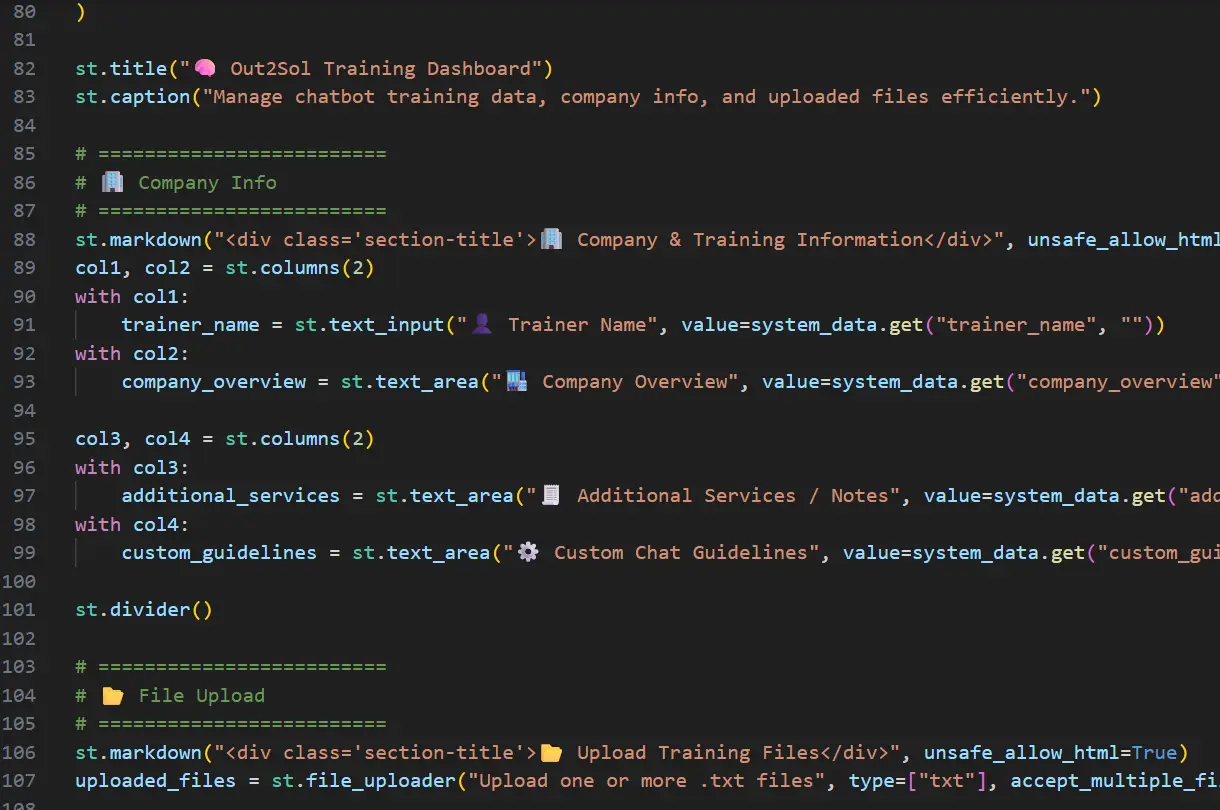Select the st.divider() call on line 101
Viewport: 1220px width, 810px height.
[x=143, y=609]
